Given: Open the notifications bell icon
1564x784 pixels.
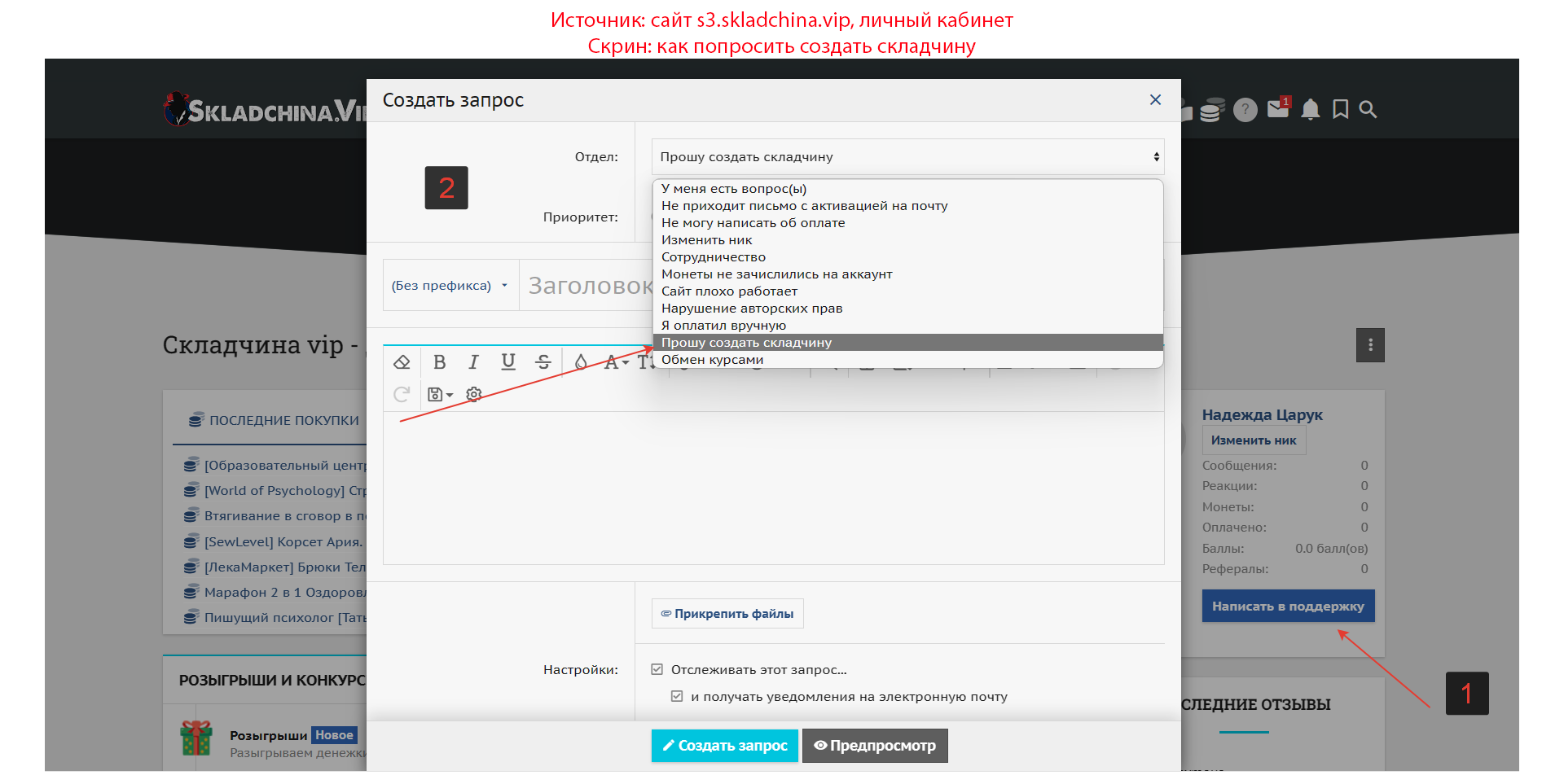Looking at the screenshot, I should click(x=1310, y=109).
